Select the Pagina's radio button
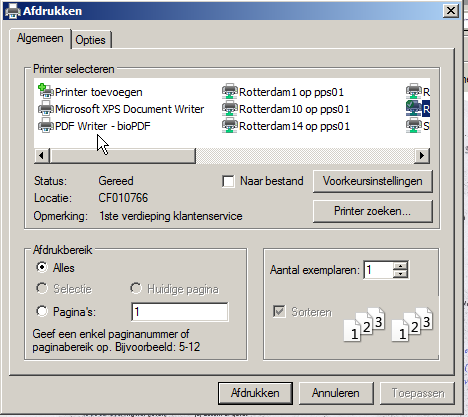Image resolution: width=468 pixels, height=417 pixels. tap(42, 311)
